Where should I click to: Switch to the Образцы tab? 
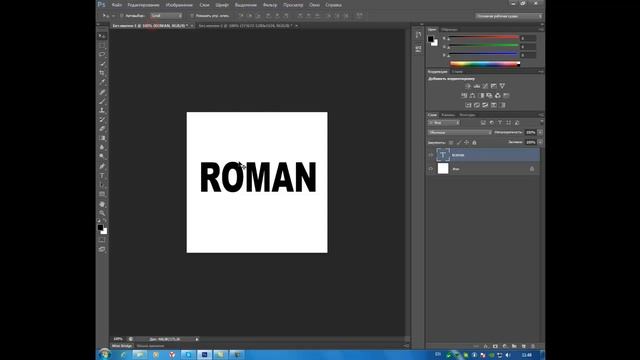click(x=449, y=30)
